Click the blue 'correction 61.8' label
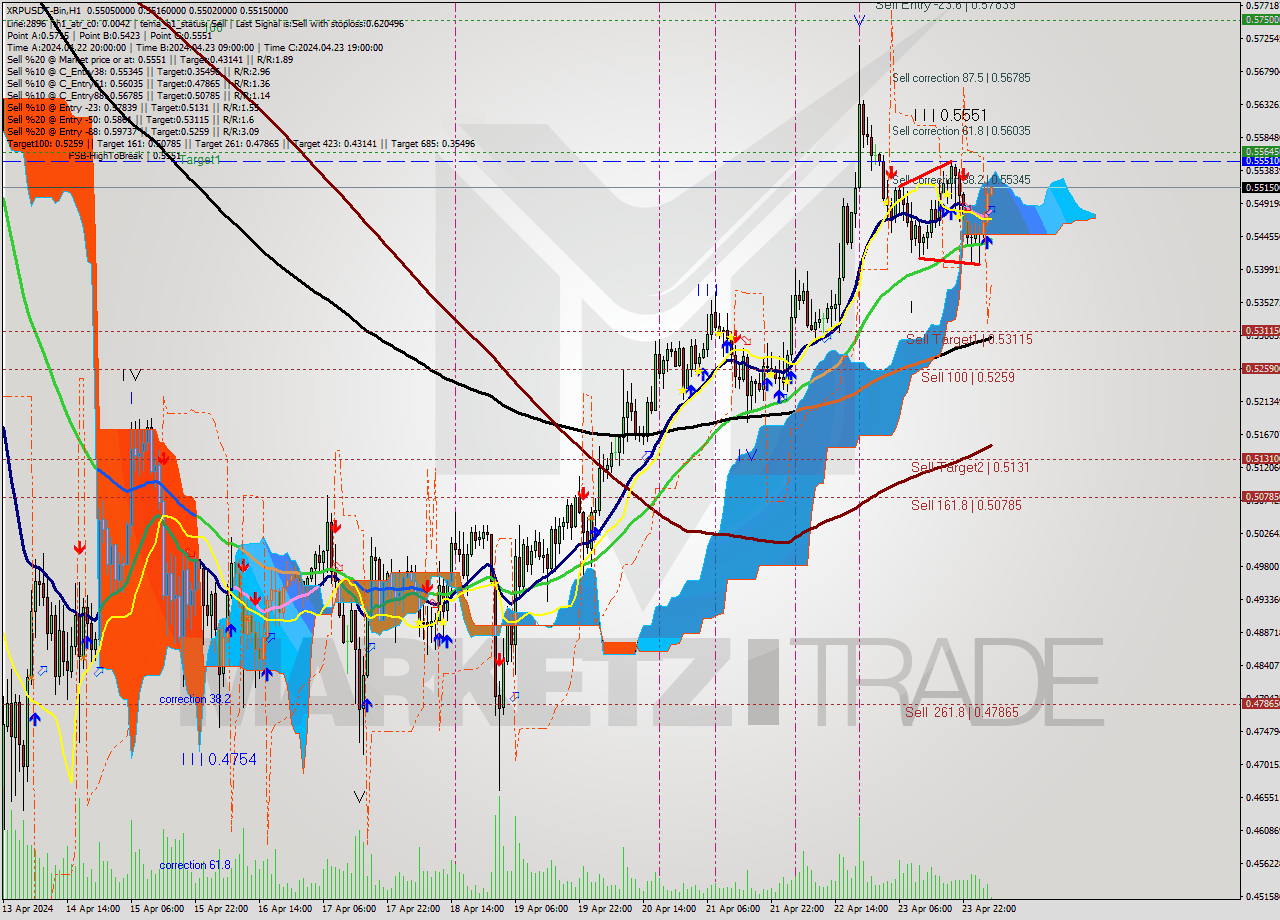The width and height of the screenshot is (1280, 920). coord(195,865)
